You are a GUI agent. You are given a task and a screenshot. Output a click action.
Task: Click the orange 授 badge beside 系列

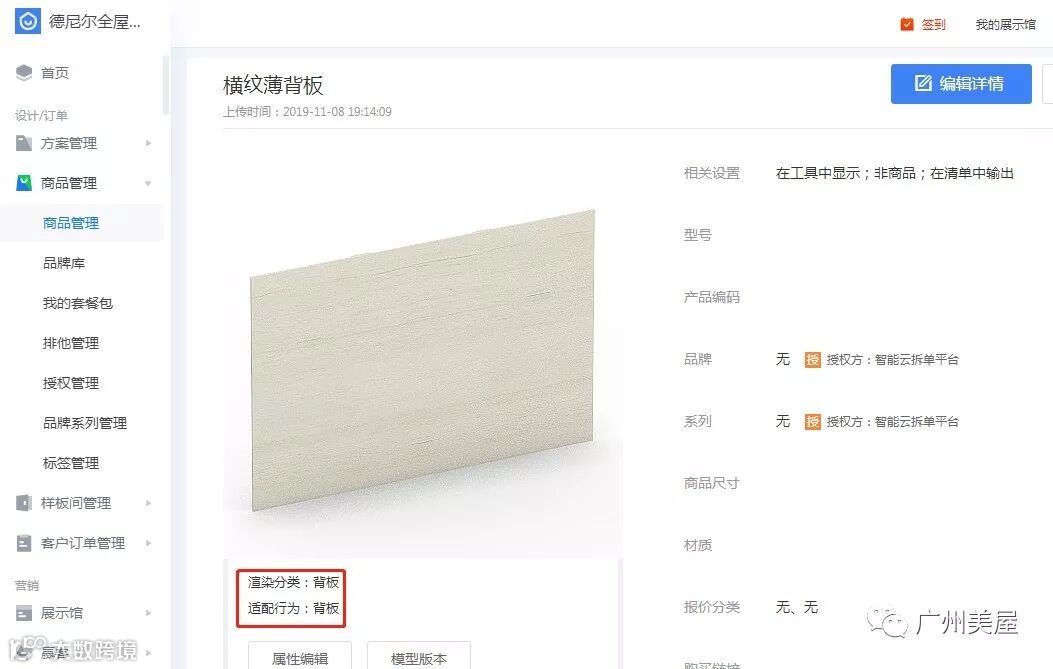point(813,421)
